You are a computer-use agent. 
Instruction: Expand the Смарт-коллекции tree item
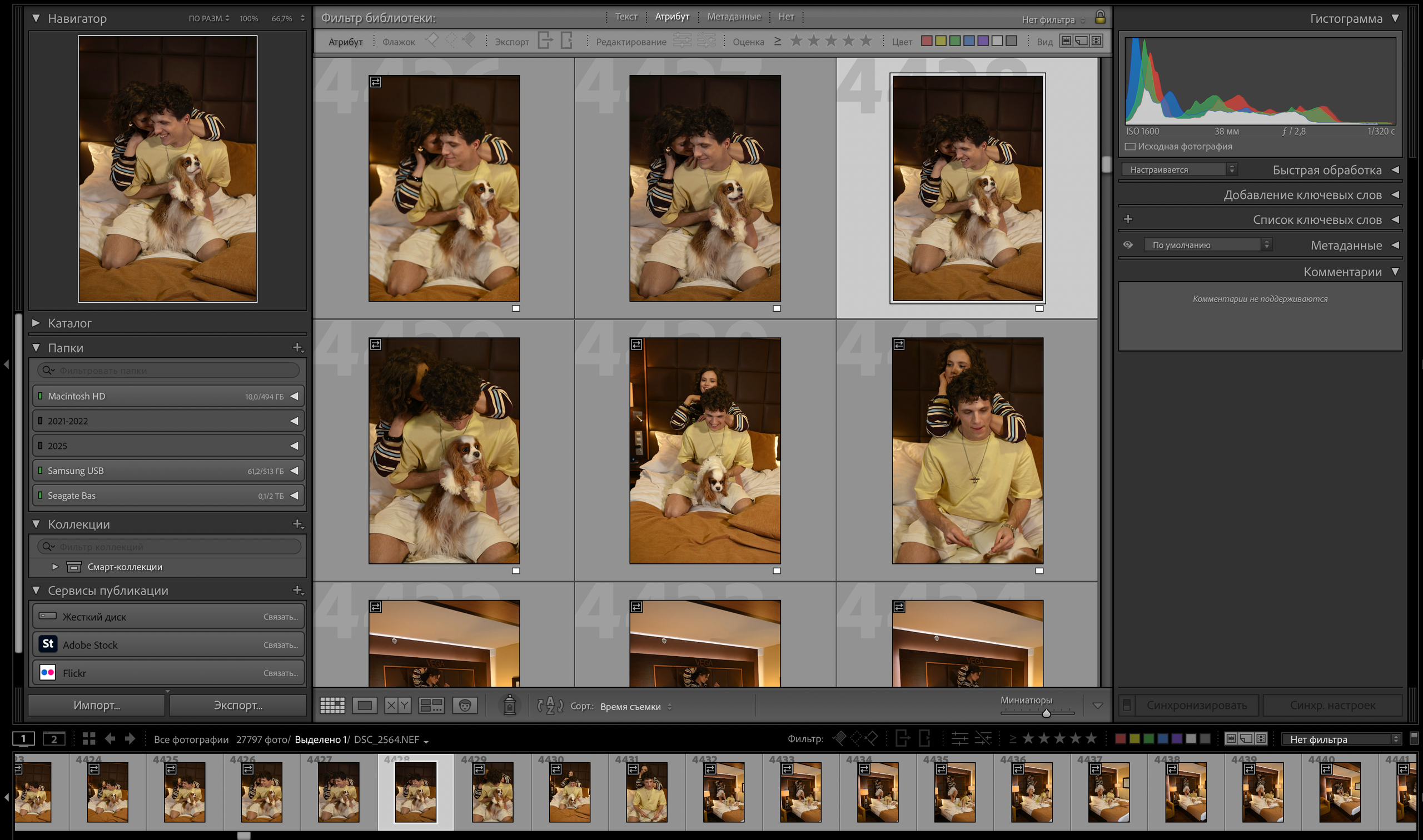(55, 567)
